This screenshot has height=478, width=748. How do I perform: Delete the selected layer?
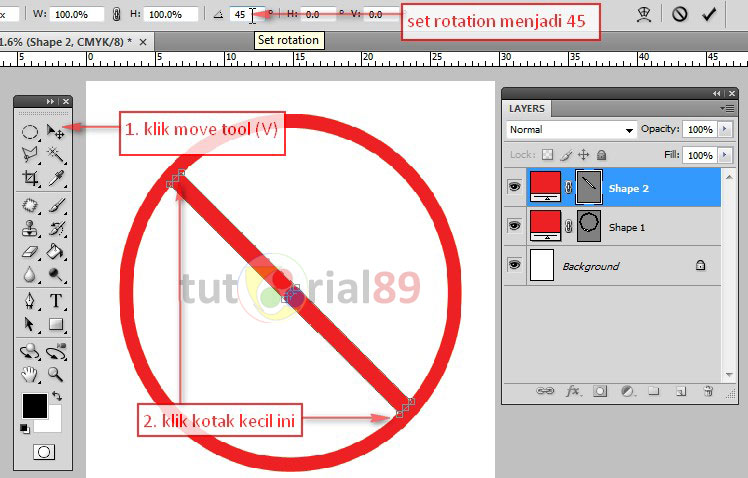(x=708, y=391)
